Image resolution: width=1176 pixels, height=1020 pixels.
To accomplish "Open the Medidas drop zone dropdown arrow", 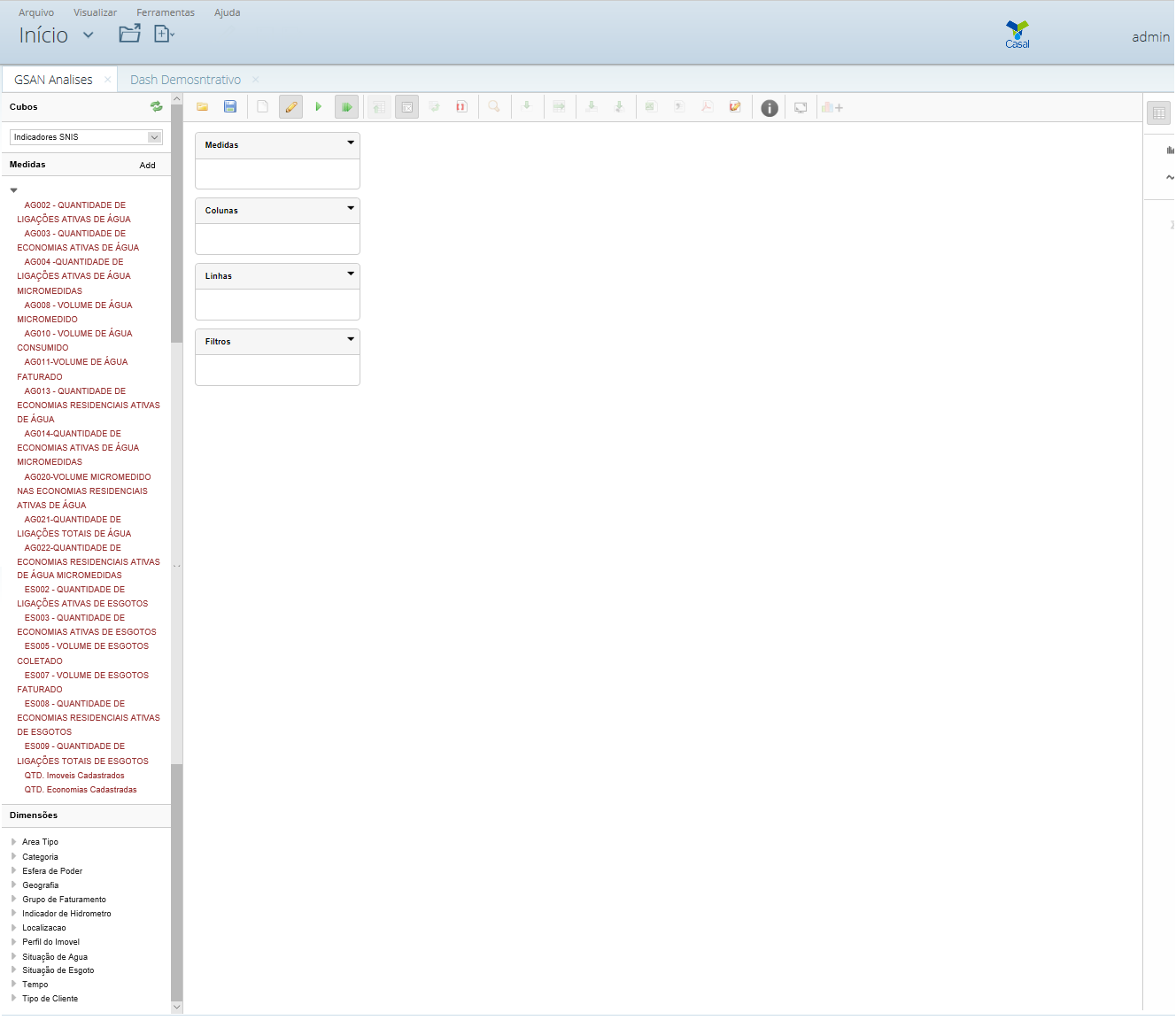I will pos(351,143).
